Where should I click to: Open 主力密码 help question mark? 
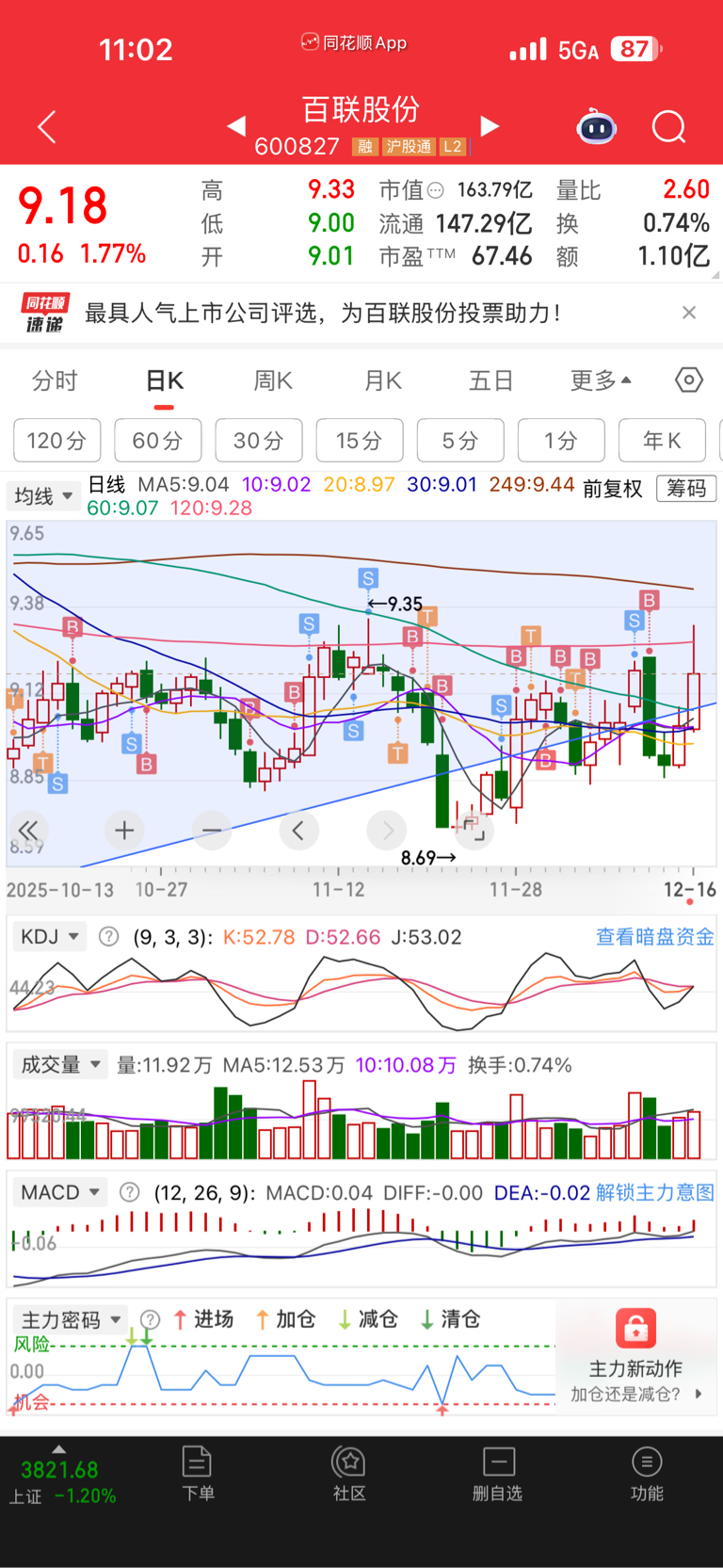150,1319
